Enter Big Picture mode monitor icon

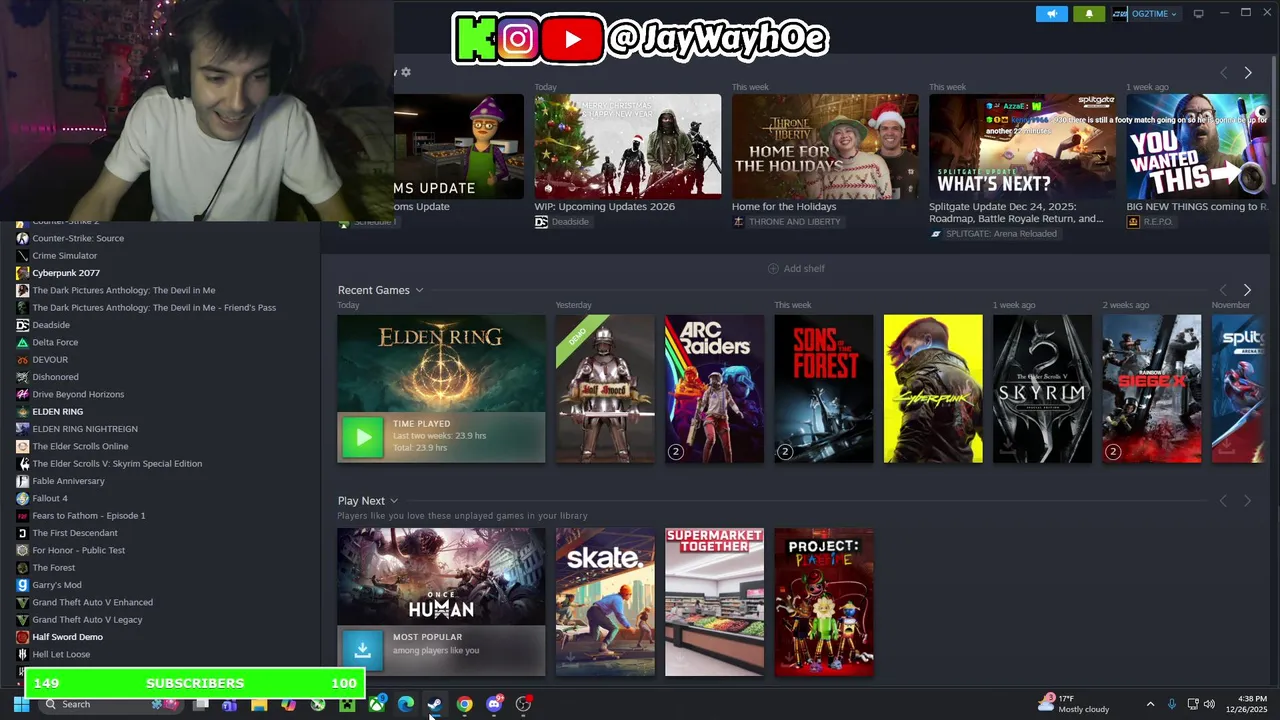1199,14
